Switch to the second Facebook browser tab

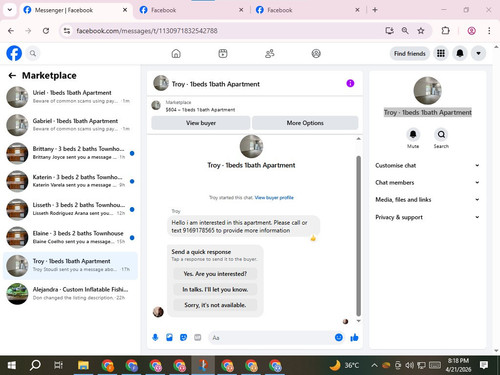click(192, 10)
